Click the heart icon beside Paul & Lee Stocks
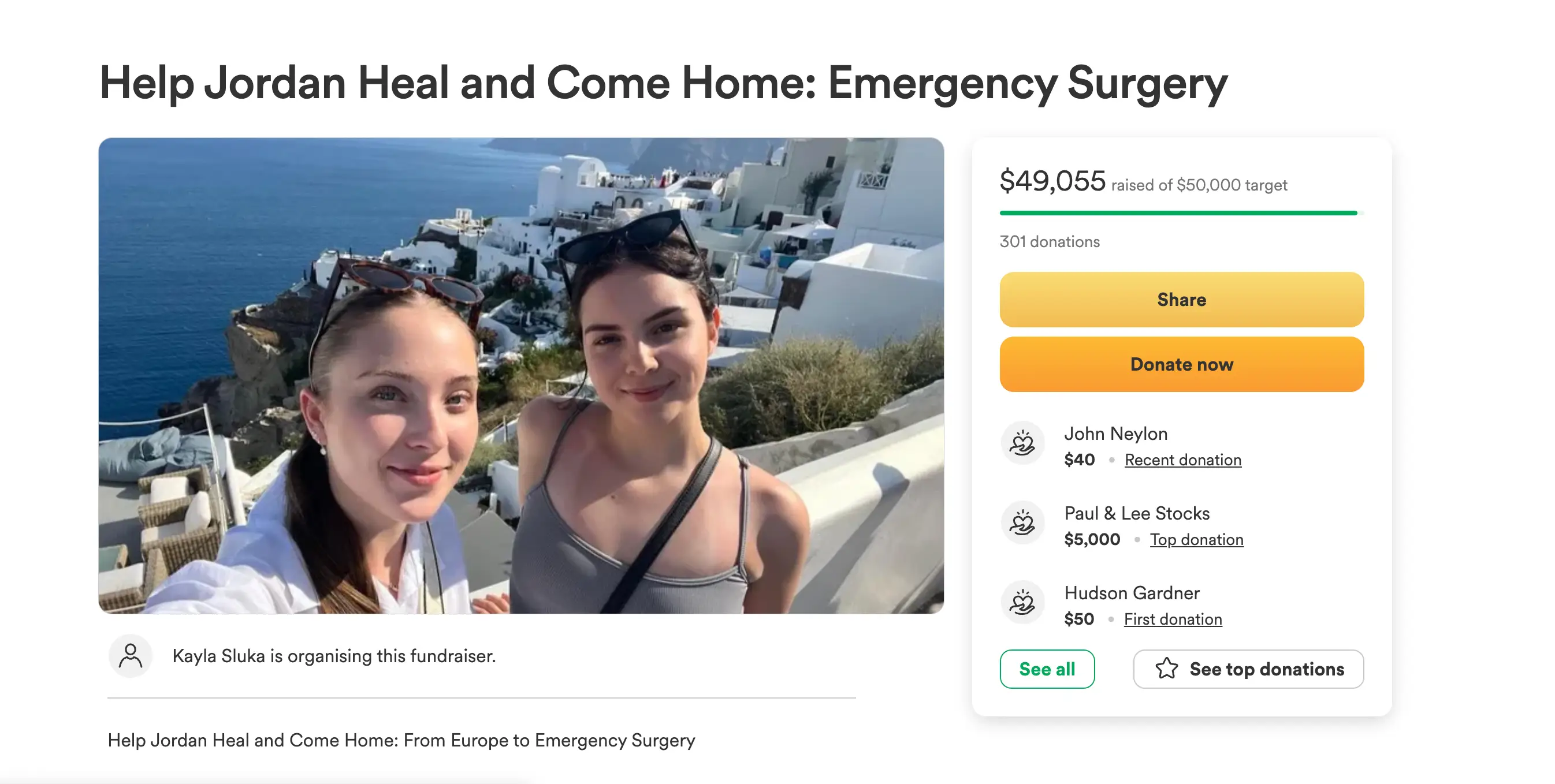 (1022, 522)
